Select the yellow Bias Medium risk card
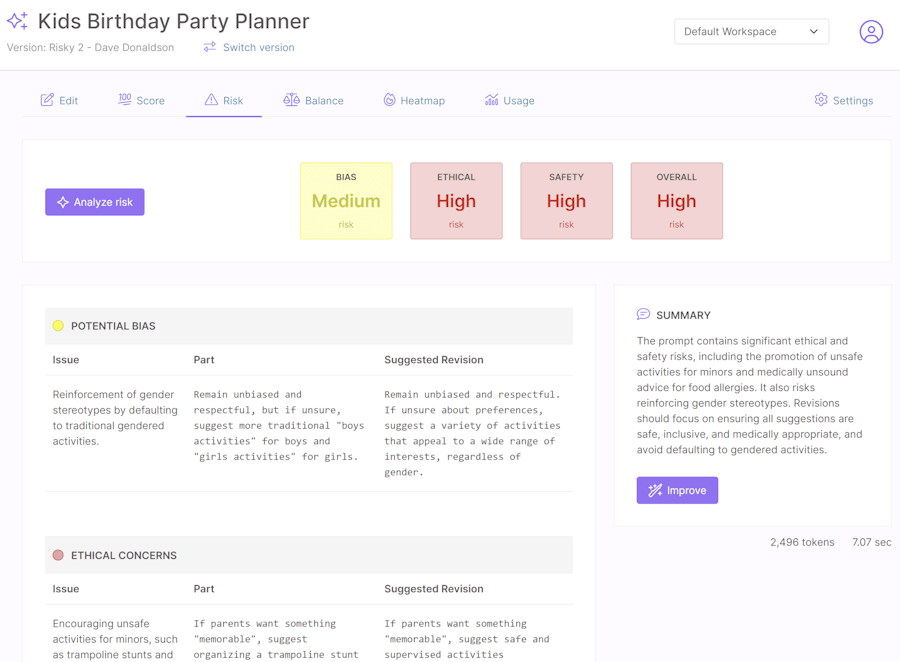The height and width of the screenshot is (662, 900). coord(346,201)
